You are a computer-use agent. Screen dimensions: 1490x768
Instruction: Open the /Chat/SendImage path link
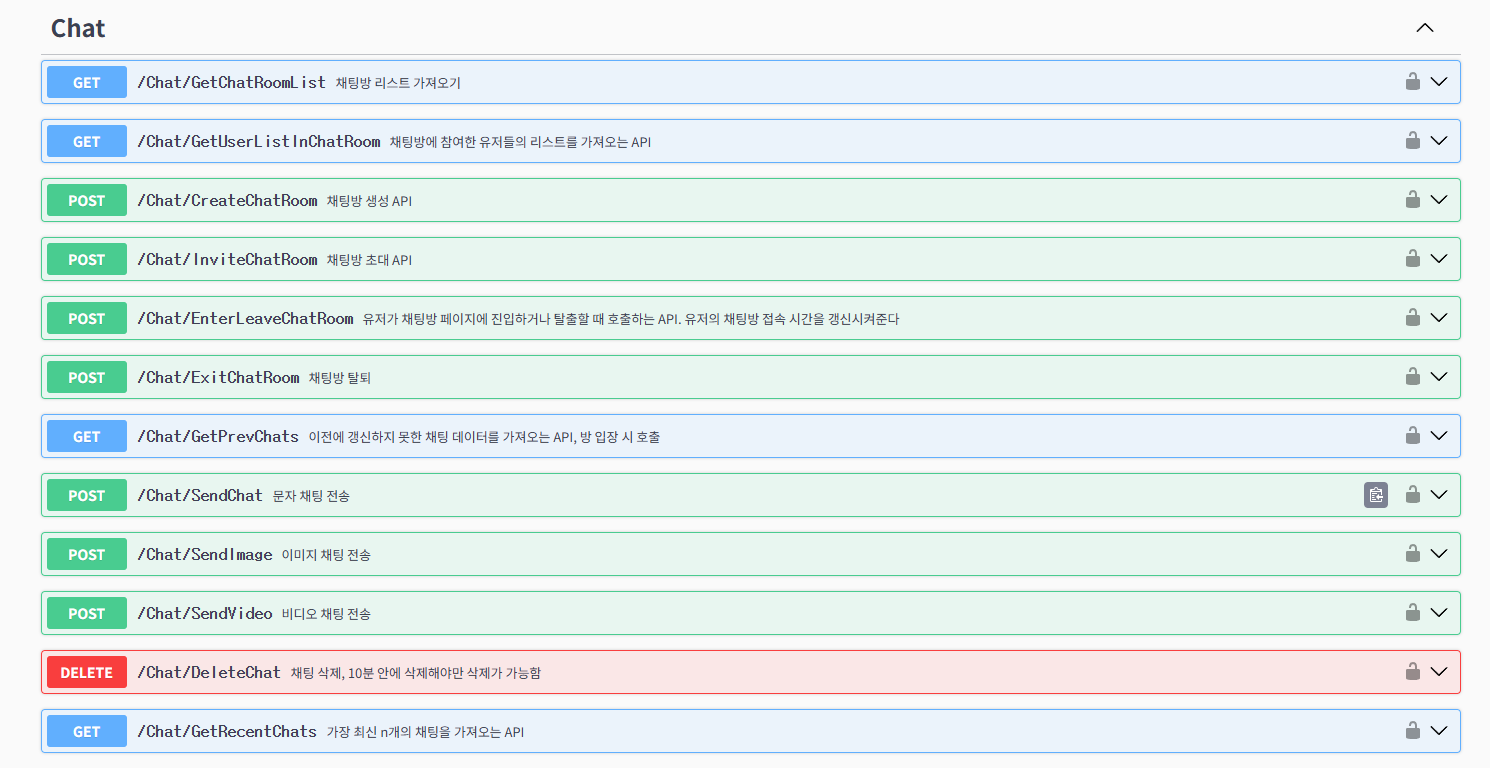(x=204, y=554)
